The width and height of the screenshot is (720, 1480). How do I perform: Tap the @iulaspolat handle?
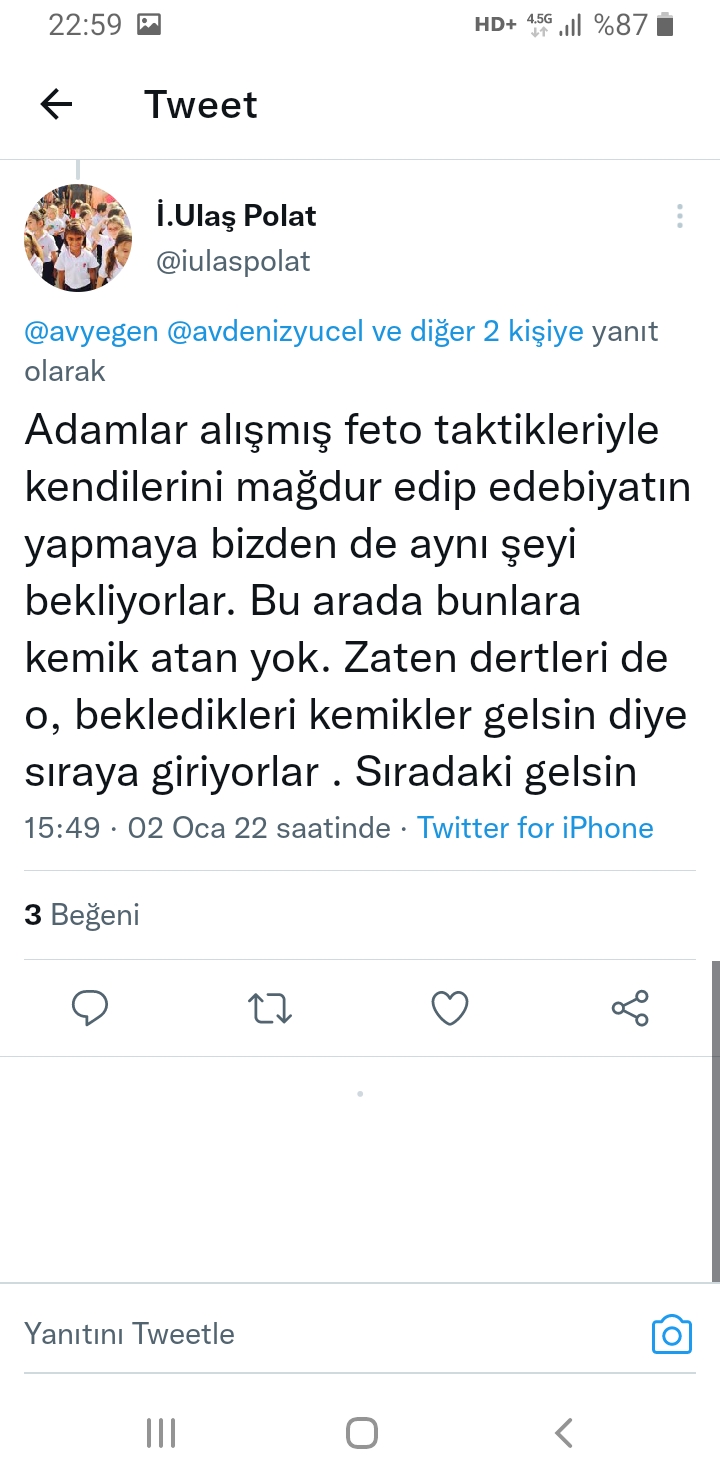pyautogui.click(x=233, y=261)
